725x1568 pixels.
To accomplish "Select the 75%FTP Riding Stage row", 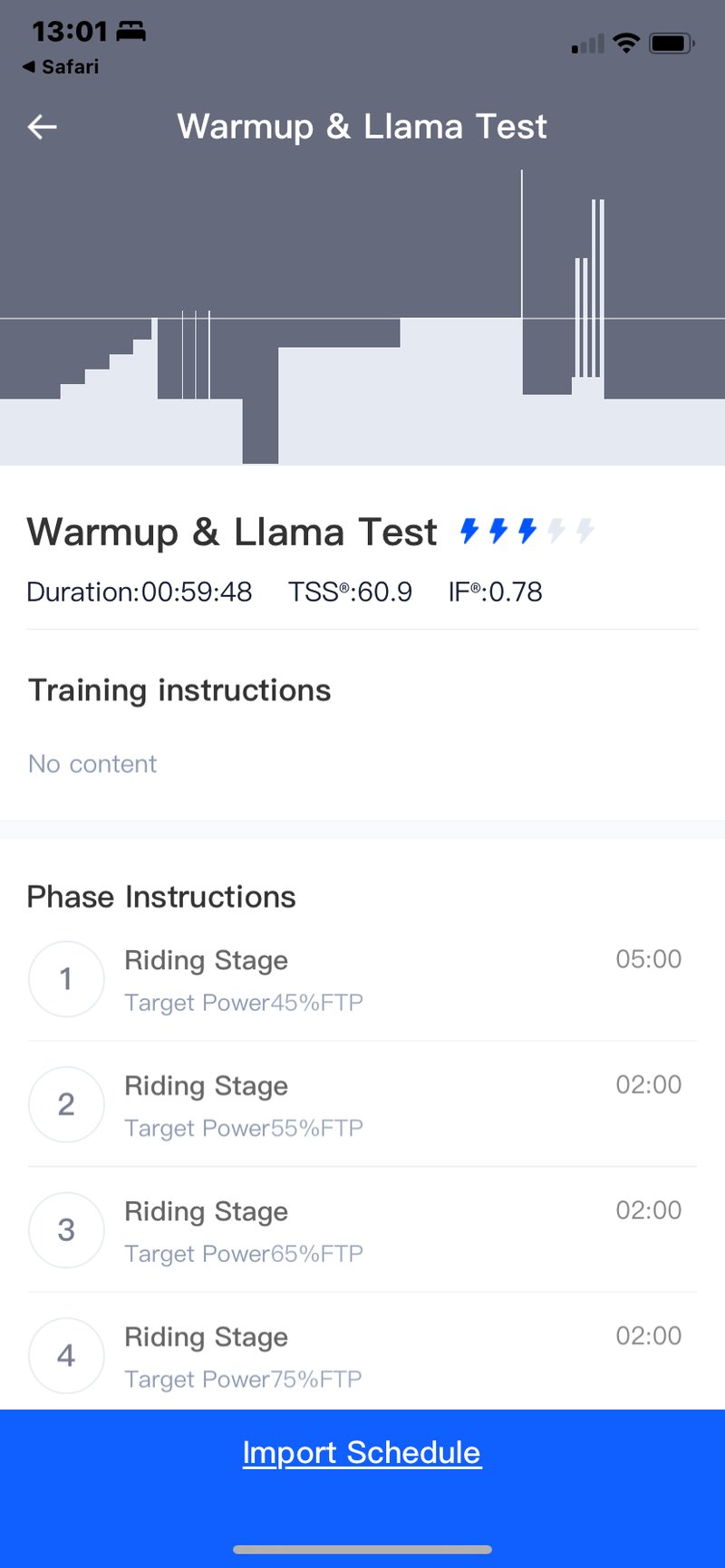I will [x=362, y=1356].
